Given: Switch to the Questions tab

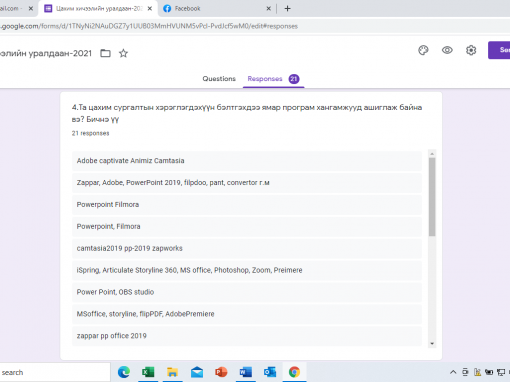Looking at the screenshot, I should [219, 79].
